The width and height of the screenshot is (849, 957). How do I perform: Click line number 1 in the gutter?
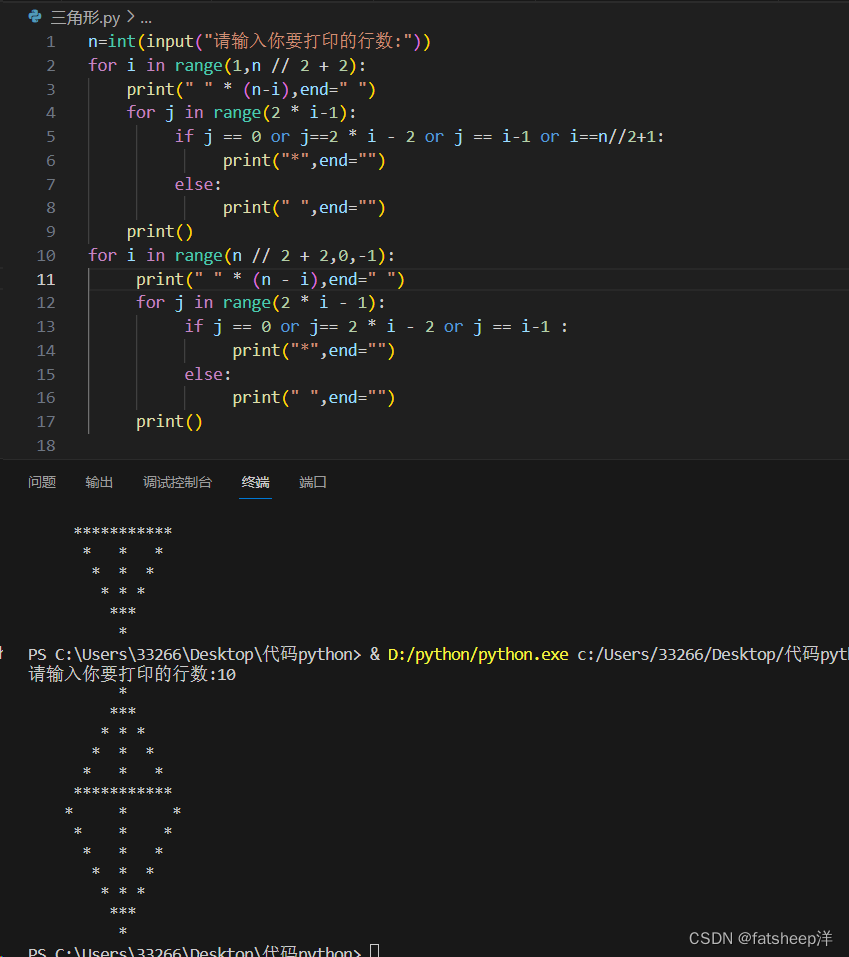tap(51, 42)
